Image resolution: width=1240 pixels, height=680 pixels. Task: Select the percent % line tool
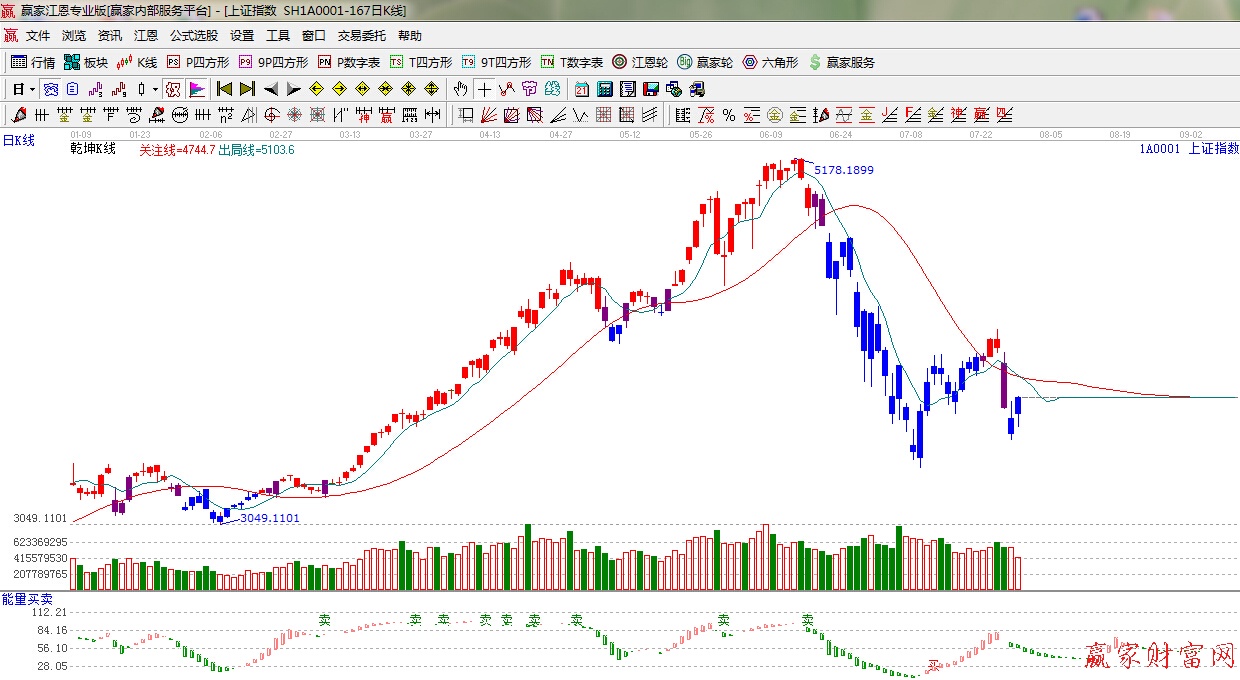[729, 115]
